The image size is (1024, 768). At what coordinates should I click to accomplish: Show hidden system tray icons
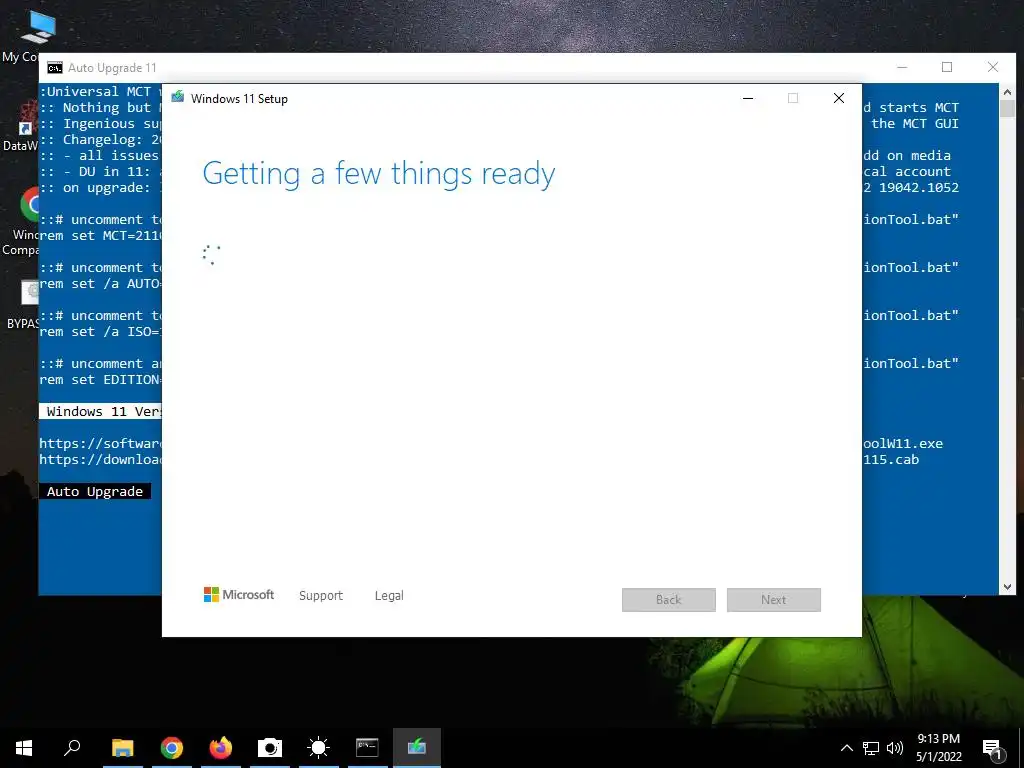pyautogui.click(x=846, y=748)
